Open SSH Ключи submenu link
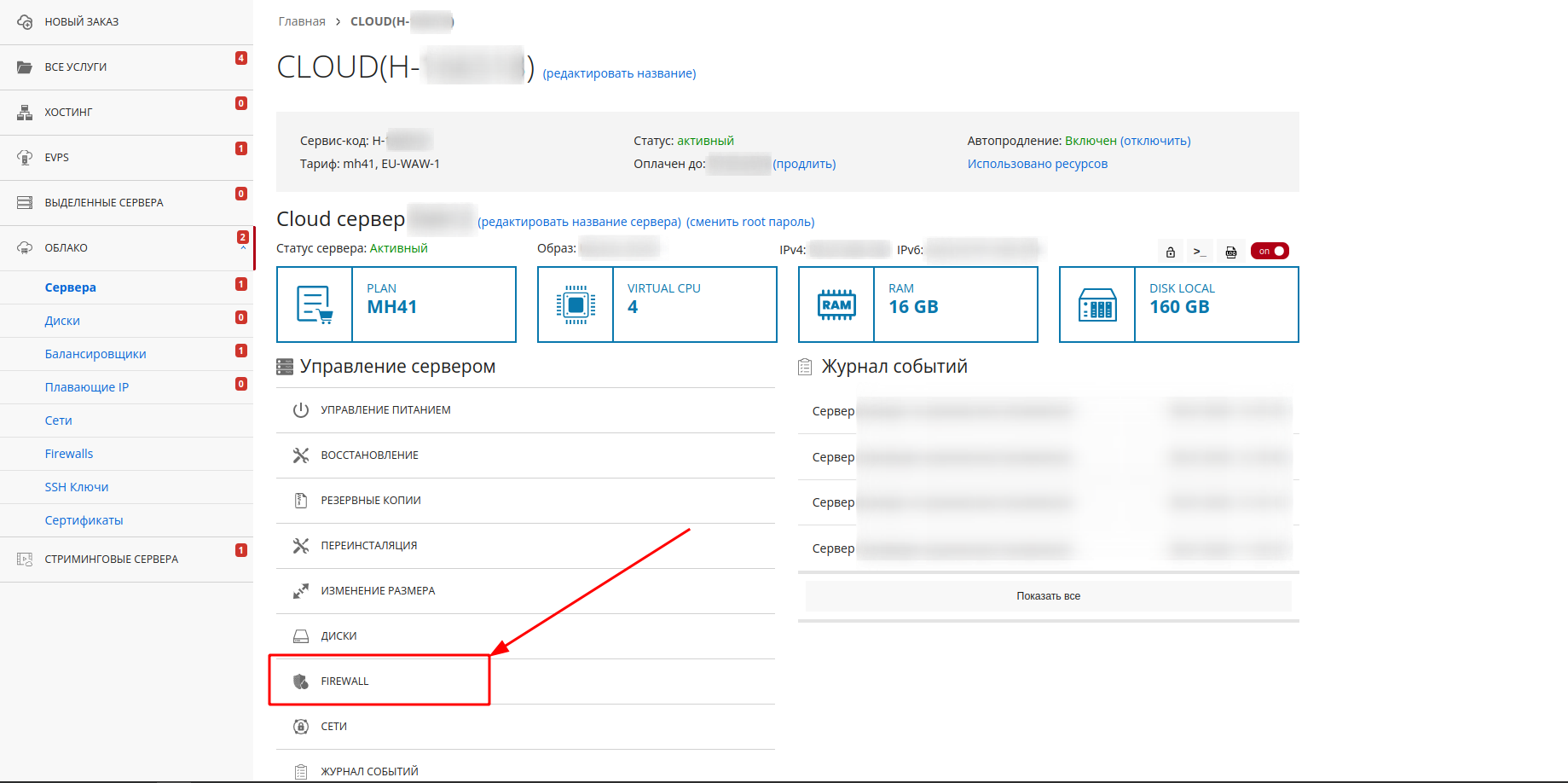1568x783 pixels. coord(77,487)
